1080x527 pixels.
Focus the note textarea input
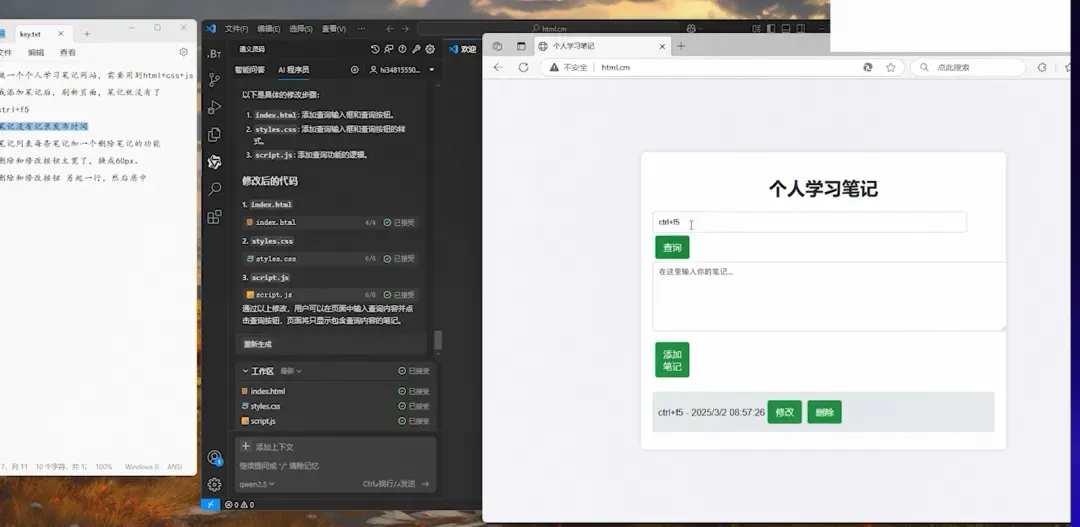tap(829, 296)
